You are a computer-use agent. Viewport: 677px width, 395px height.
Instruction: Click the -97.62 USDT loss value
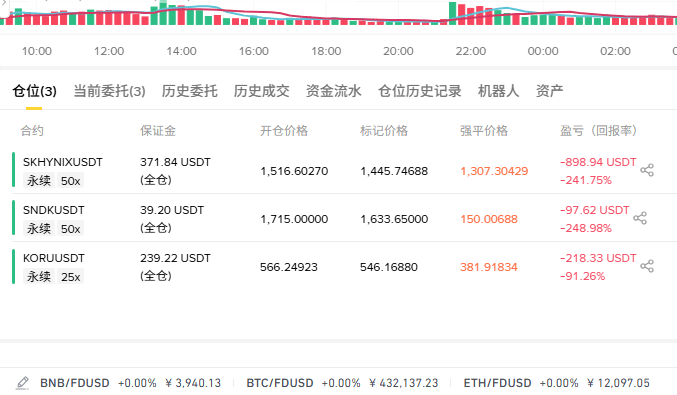tap(595, 210)
